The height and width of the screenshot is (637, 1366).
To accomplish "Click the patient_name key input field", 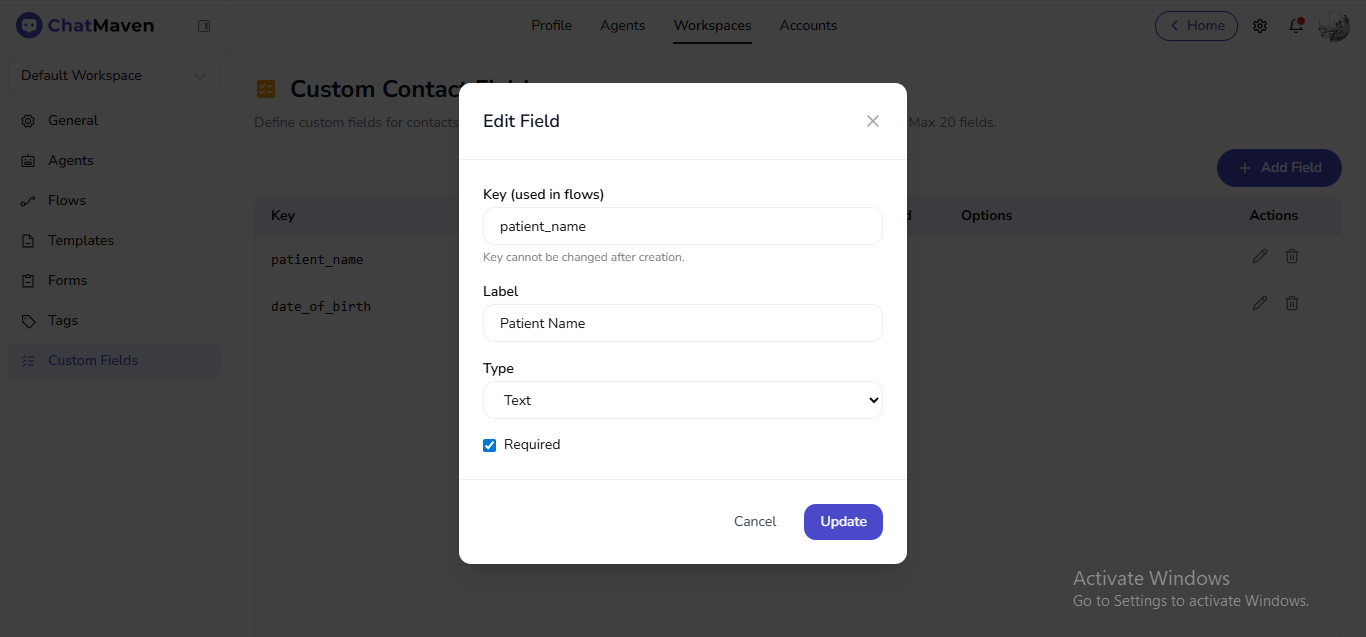I will pyautogui.click(x=683, y=226).
